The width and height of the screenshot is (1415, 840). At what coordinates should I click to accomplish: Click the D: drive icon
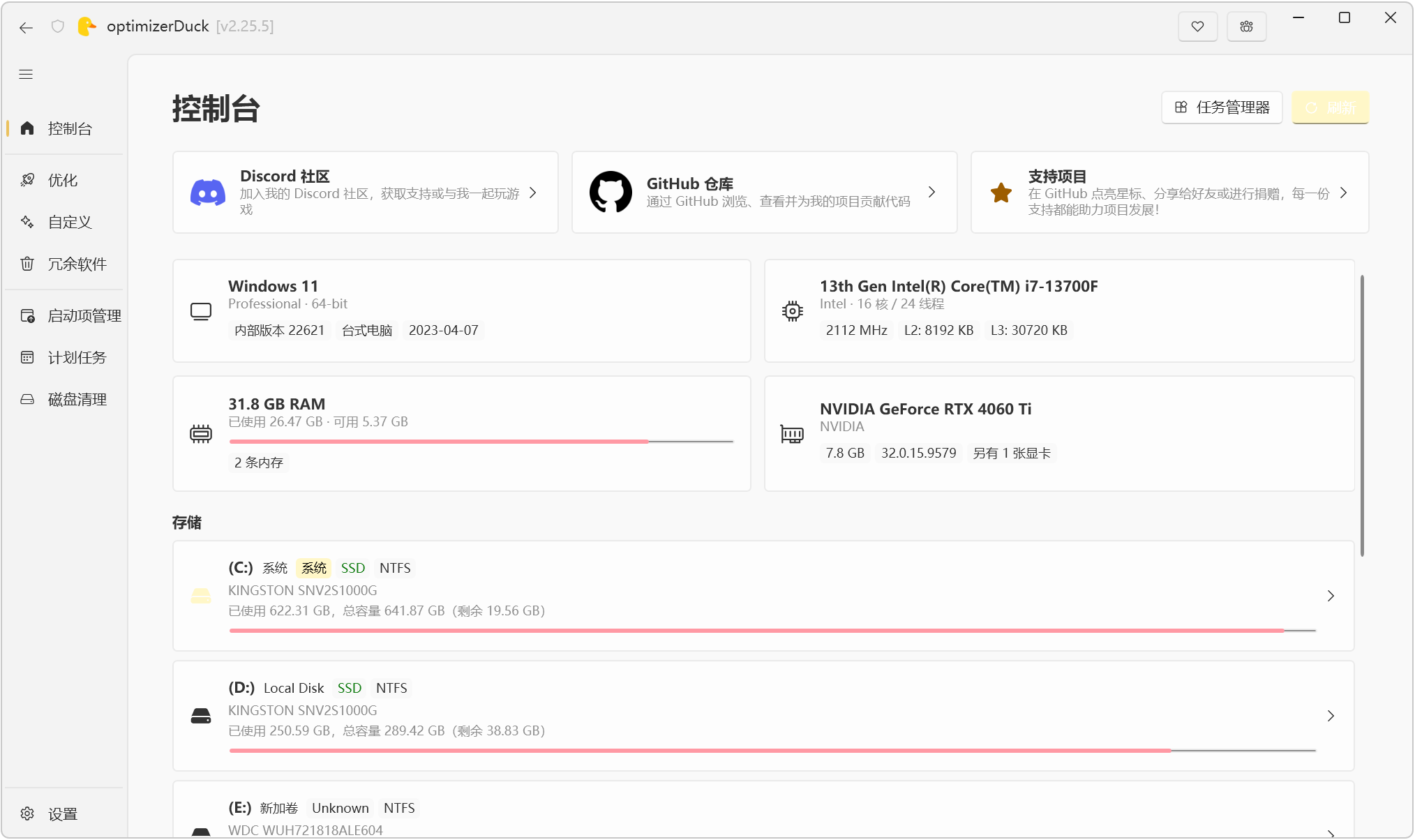click(x=201, y=716)
